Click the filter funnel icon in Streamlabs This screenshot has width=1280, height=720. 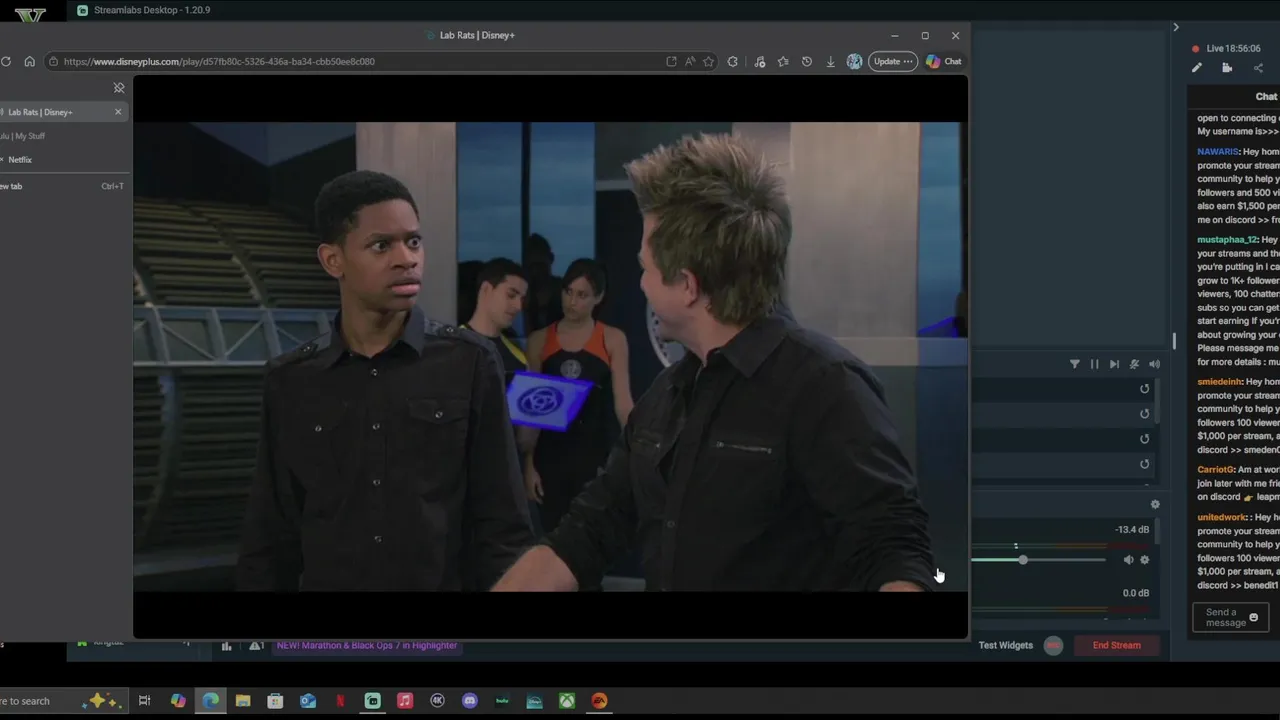1075,364
